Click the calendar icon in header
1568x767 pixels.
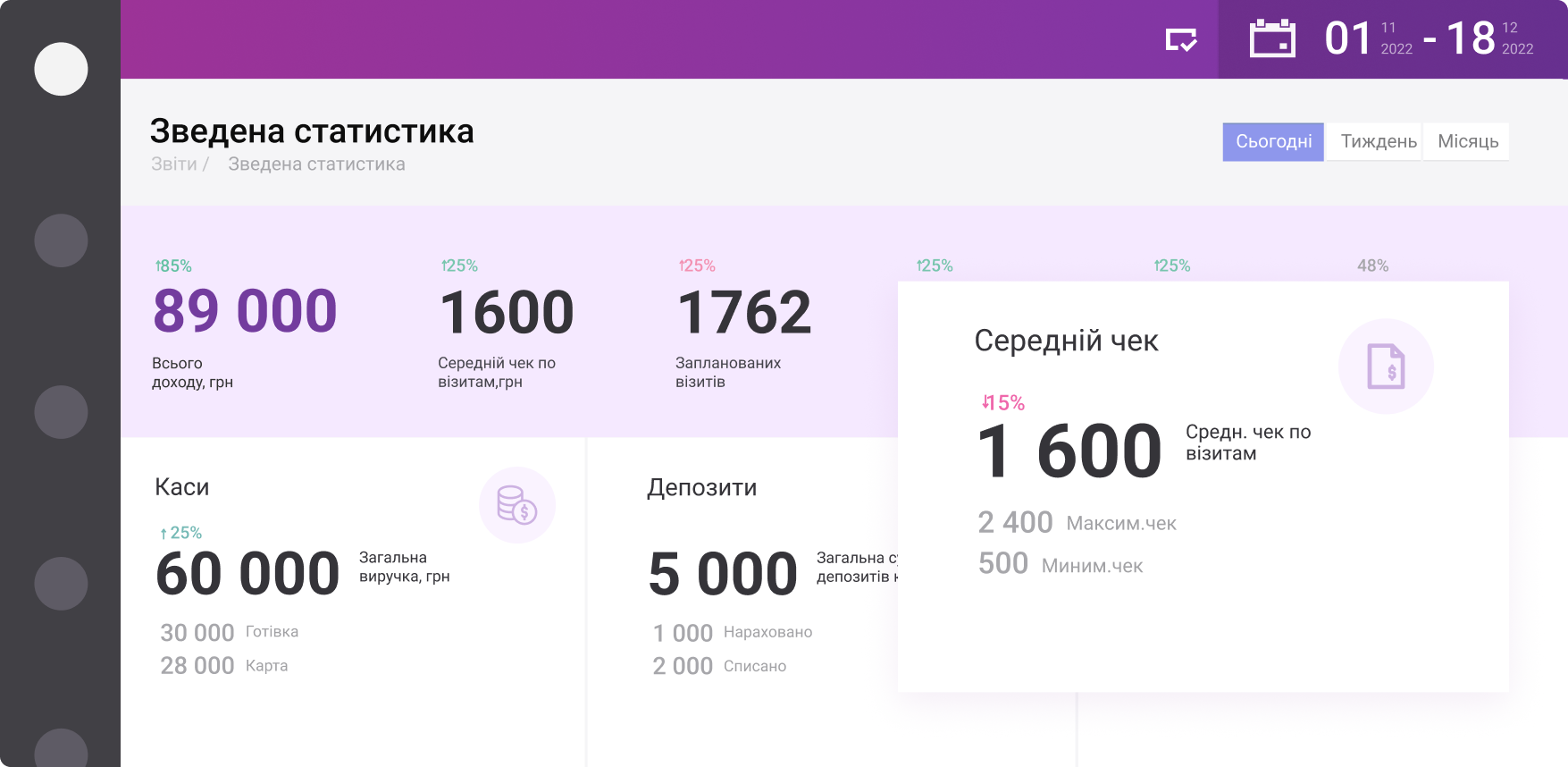click(1272, 38)
